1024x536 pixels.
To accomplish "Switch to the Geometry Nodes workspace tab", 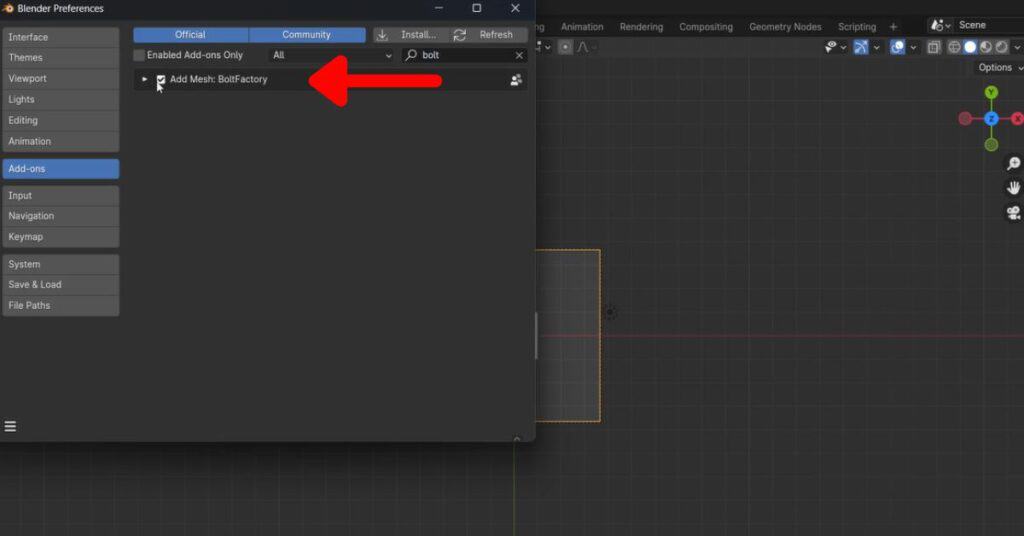I will (x=785, y=27).
